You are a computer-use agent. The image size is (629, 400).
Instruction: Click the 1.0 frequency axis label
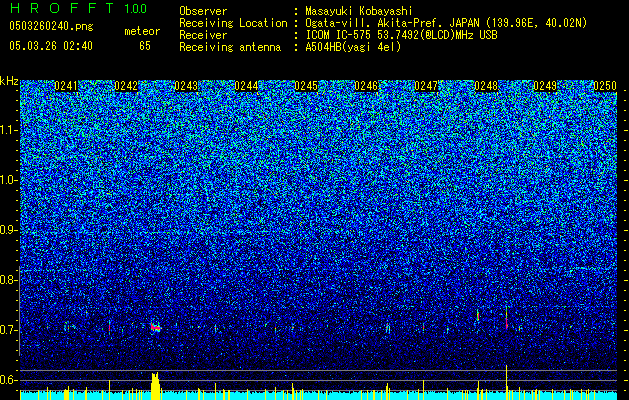click(9, 180)
